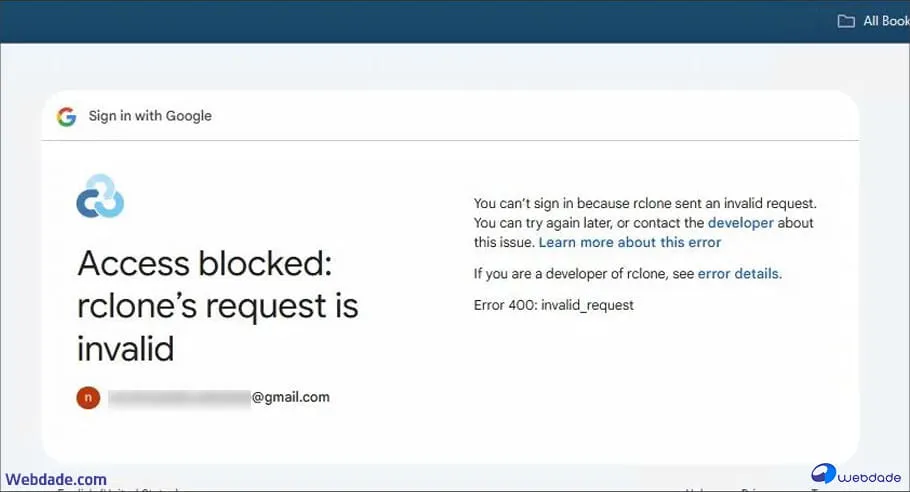Click the Google G logo
The height and width of the screenshot is (492, 910).
point(67,116)
